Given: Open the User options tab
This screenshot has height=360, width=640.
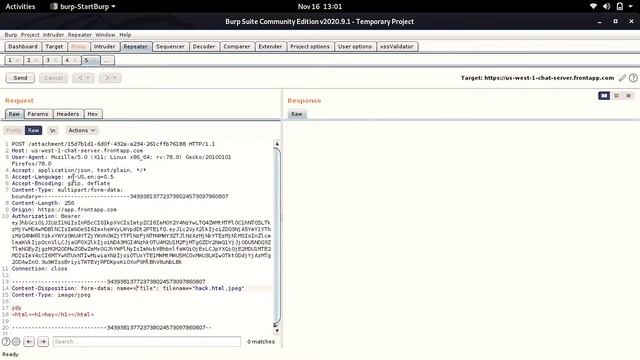Looking at the screenshot, I should tap(355, 47).
